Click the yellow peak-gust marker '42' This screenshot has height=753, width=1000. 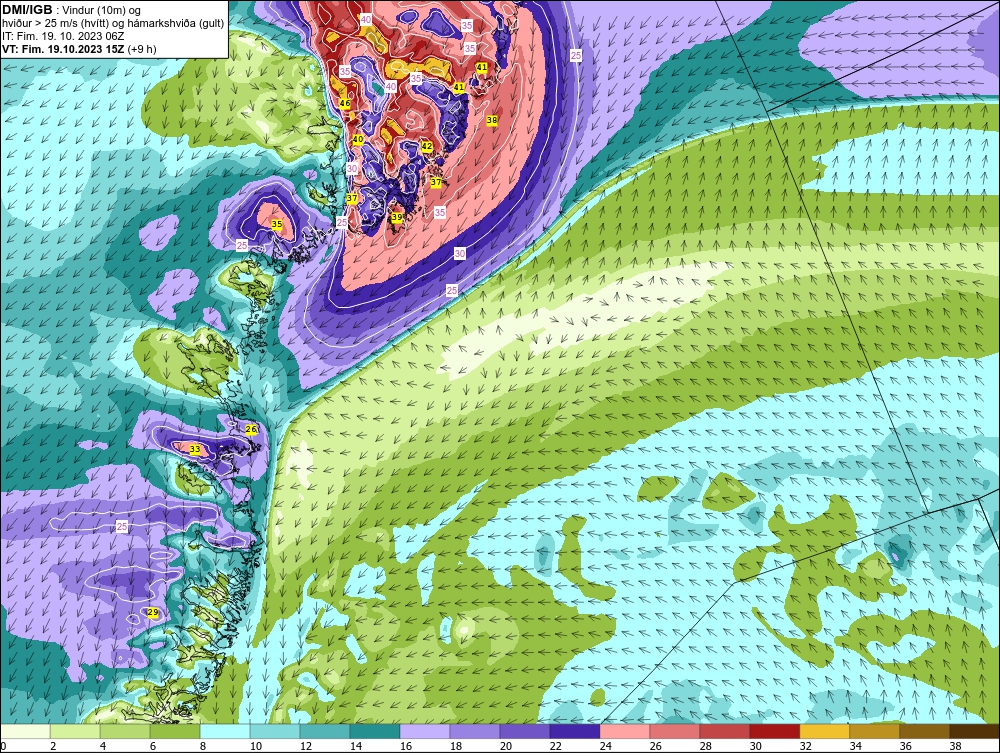427,146
